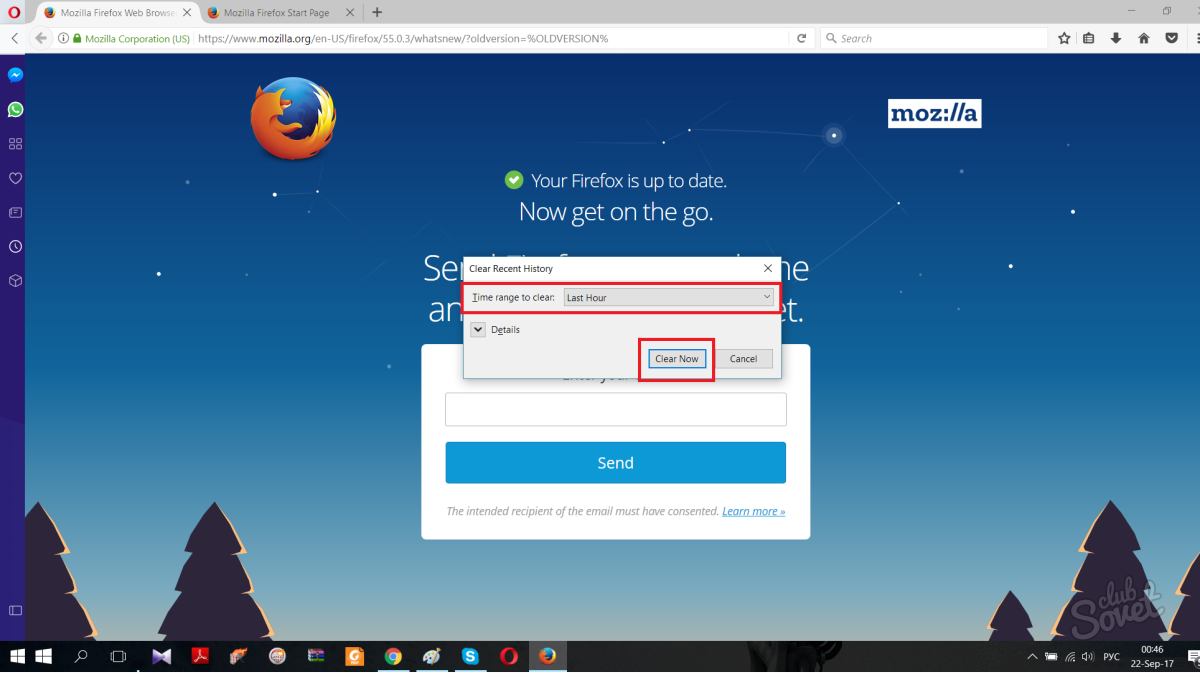The image size is (1200, 677).
Task: Open history clock icon in sidebar
Action: pos(15,246)
